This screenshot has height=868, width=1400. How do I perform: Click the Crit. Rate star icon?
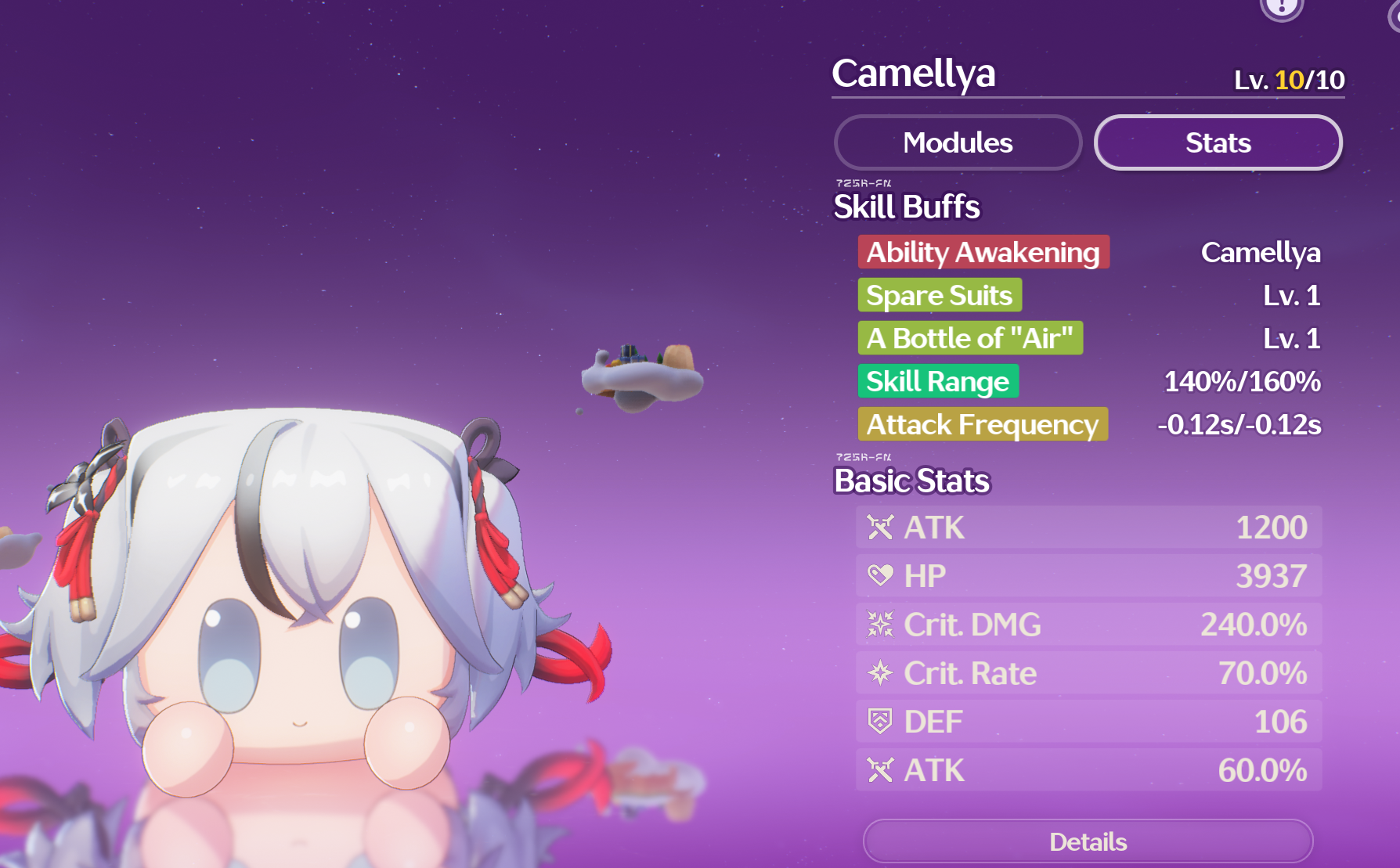880,673
